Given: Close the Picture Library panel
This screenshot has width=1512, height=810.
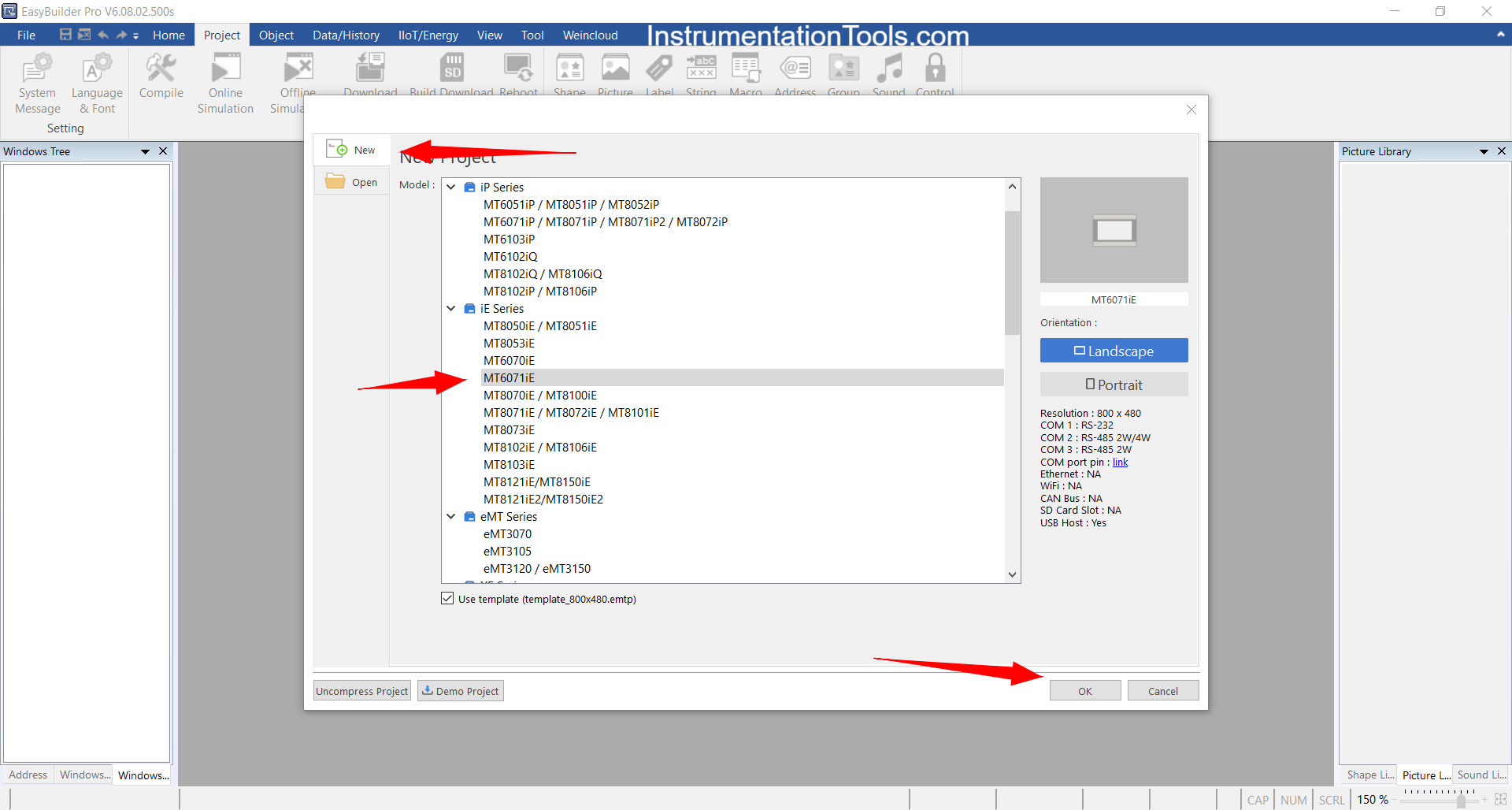Looking at the screenshot, I should coord(1502,151).
